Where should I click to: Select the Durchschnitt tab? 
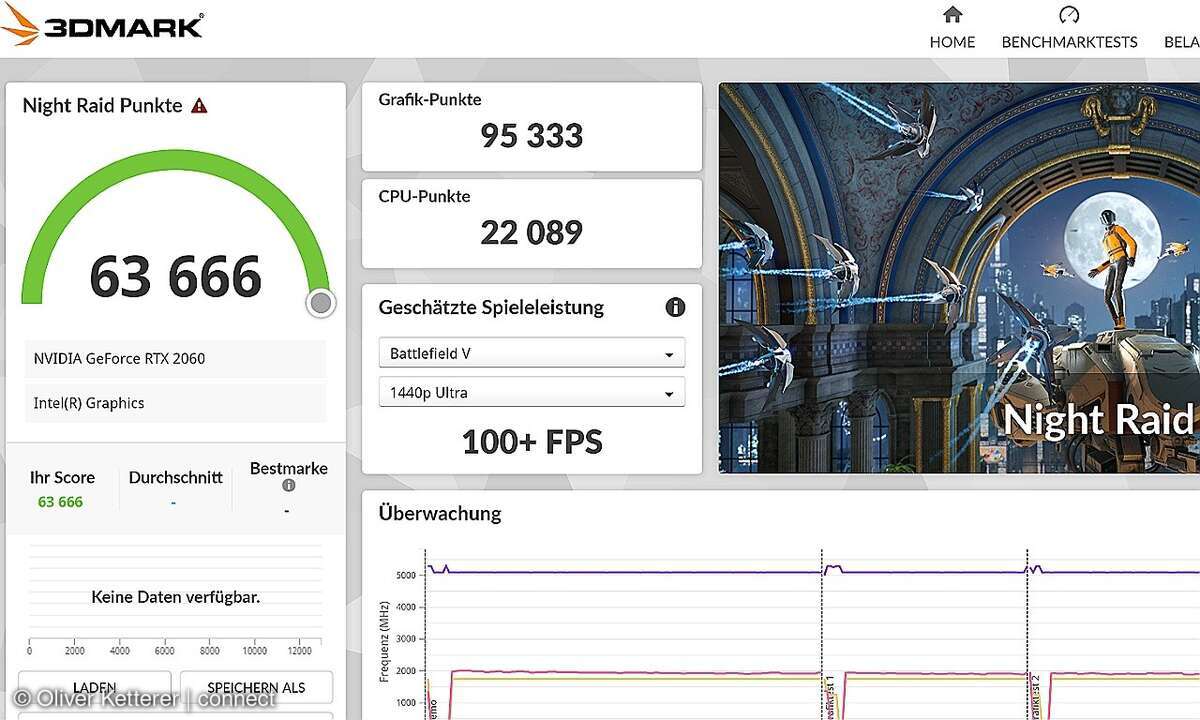(175, 477)
